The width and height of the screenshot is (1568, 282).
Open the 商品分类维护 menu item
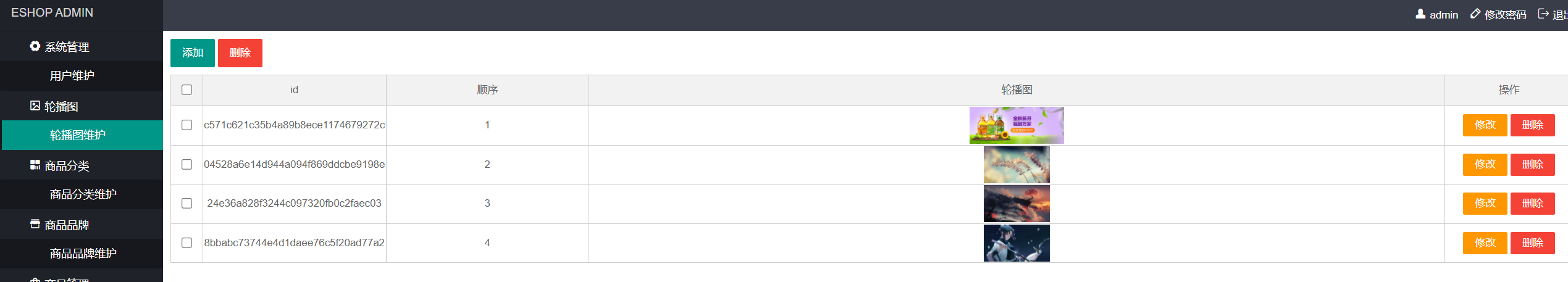point(83,194)
